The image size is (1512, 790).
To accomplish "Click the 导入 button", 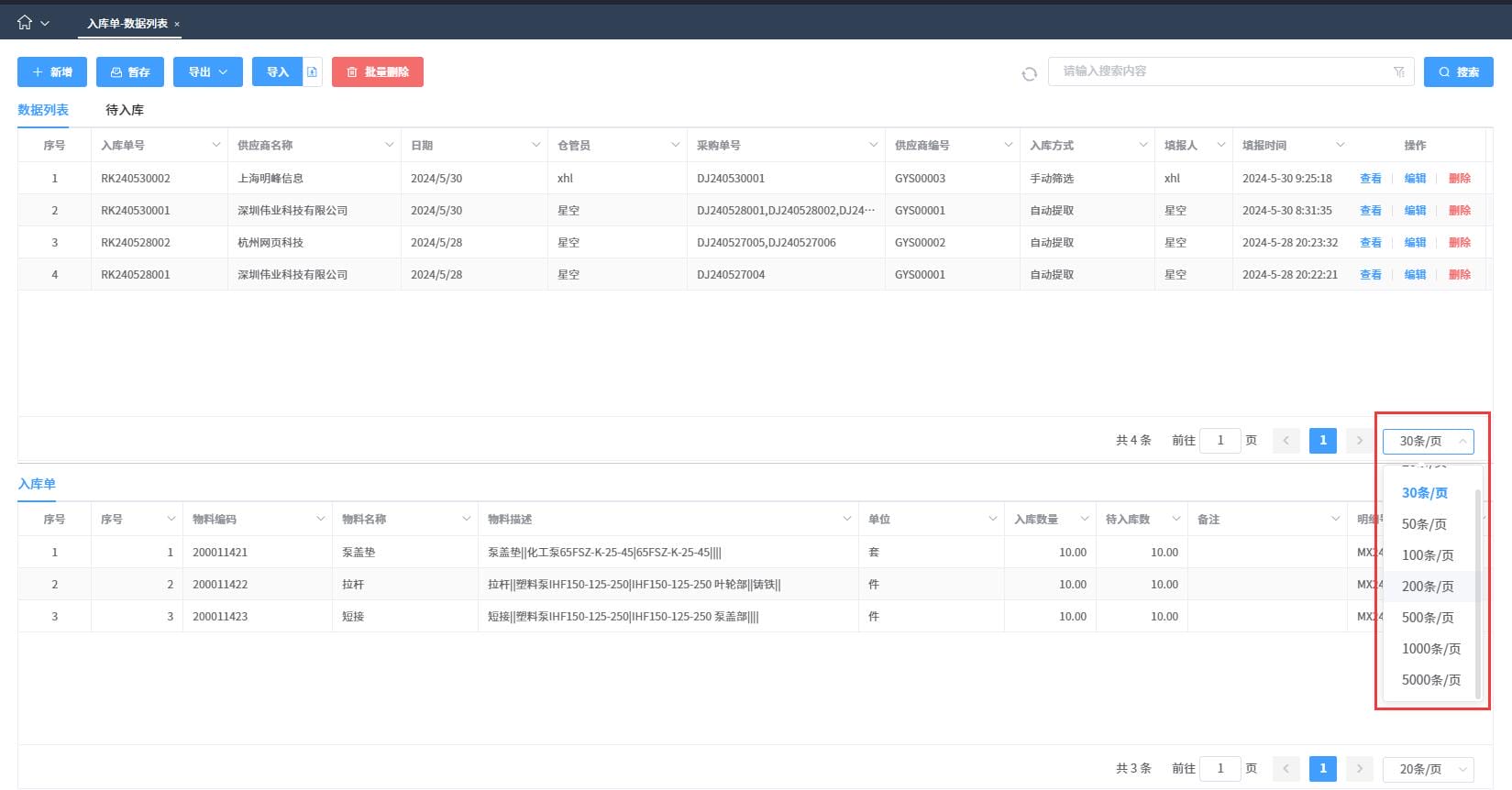I will [x=277, y=72].
